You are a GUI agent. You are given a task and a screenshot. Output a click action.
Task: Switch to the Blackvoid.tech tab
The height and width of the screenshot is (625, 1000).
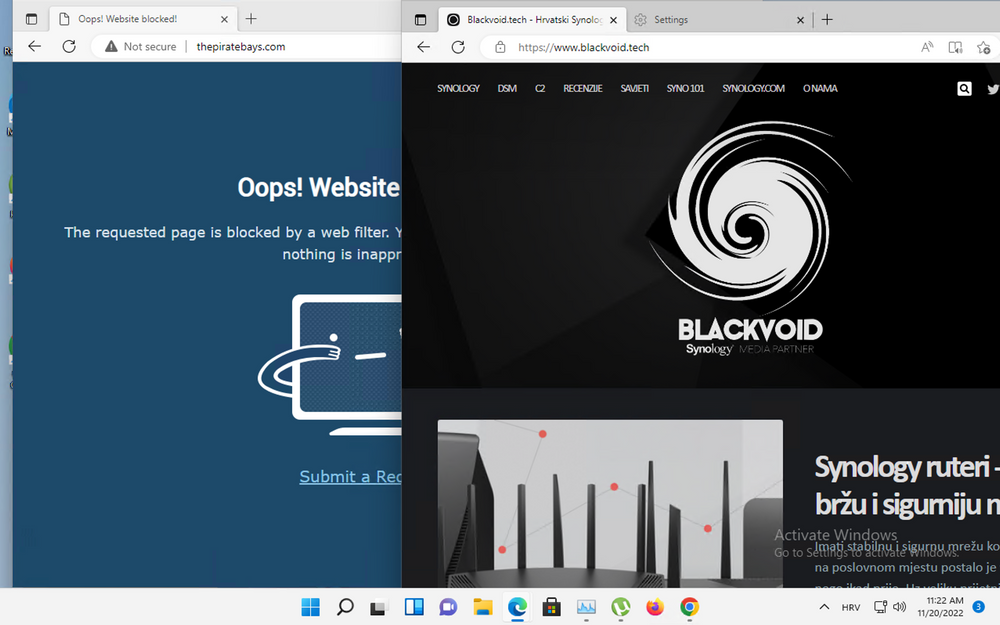click(533, 20)
